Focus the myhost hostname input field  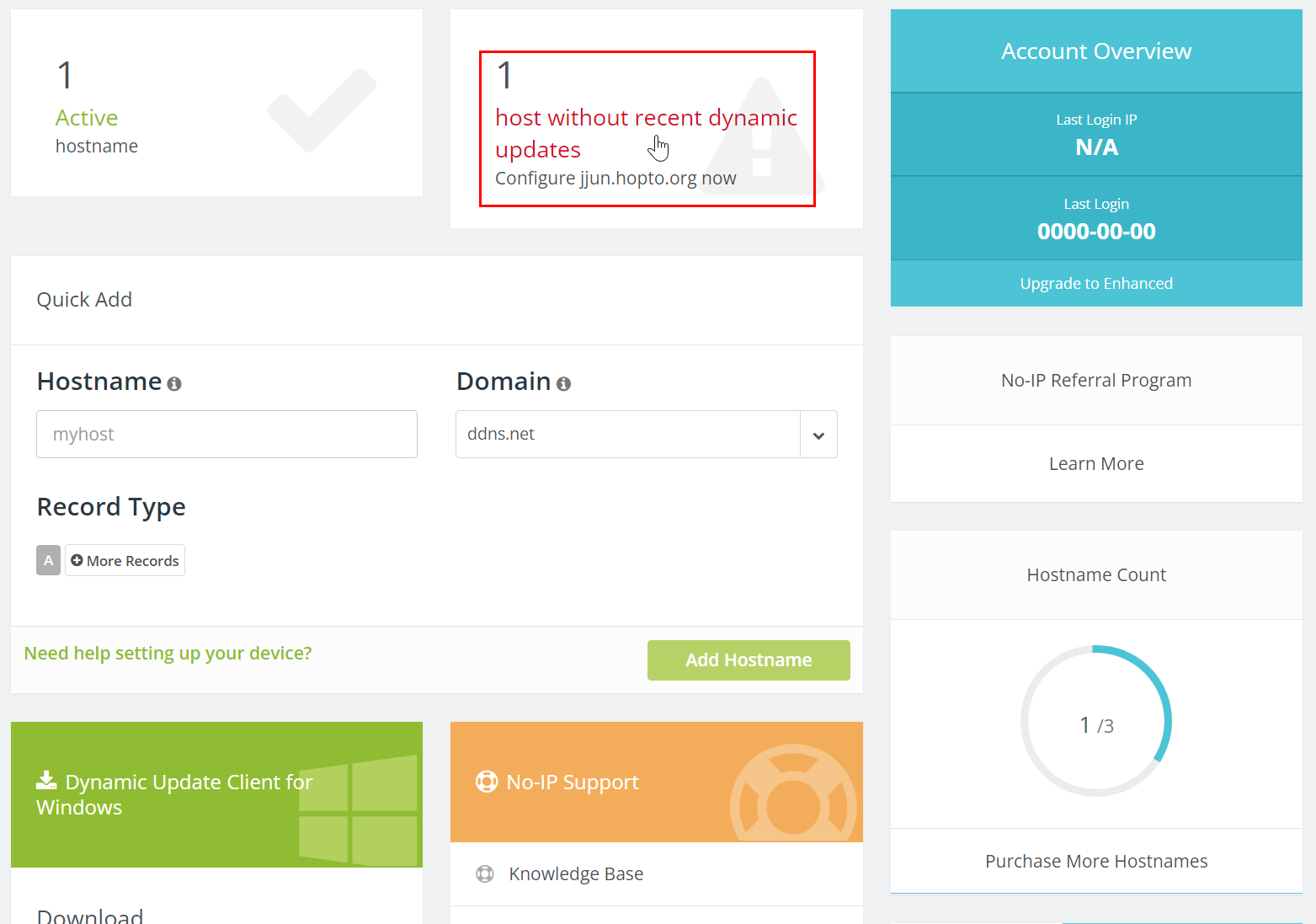(226, 435)
